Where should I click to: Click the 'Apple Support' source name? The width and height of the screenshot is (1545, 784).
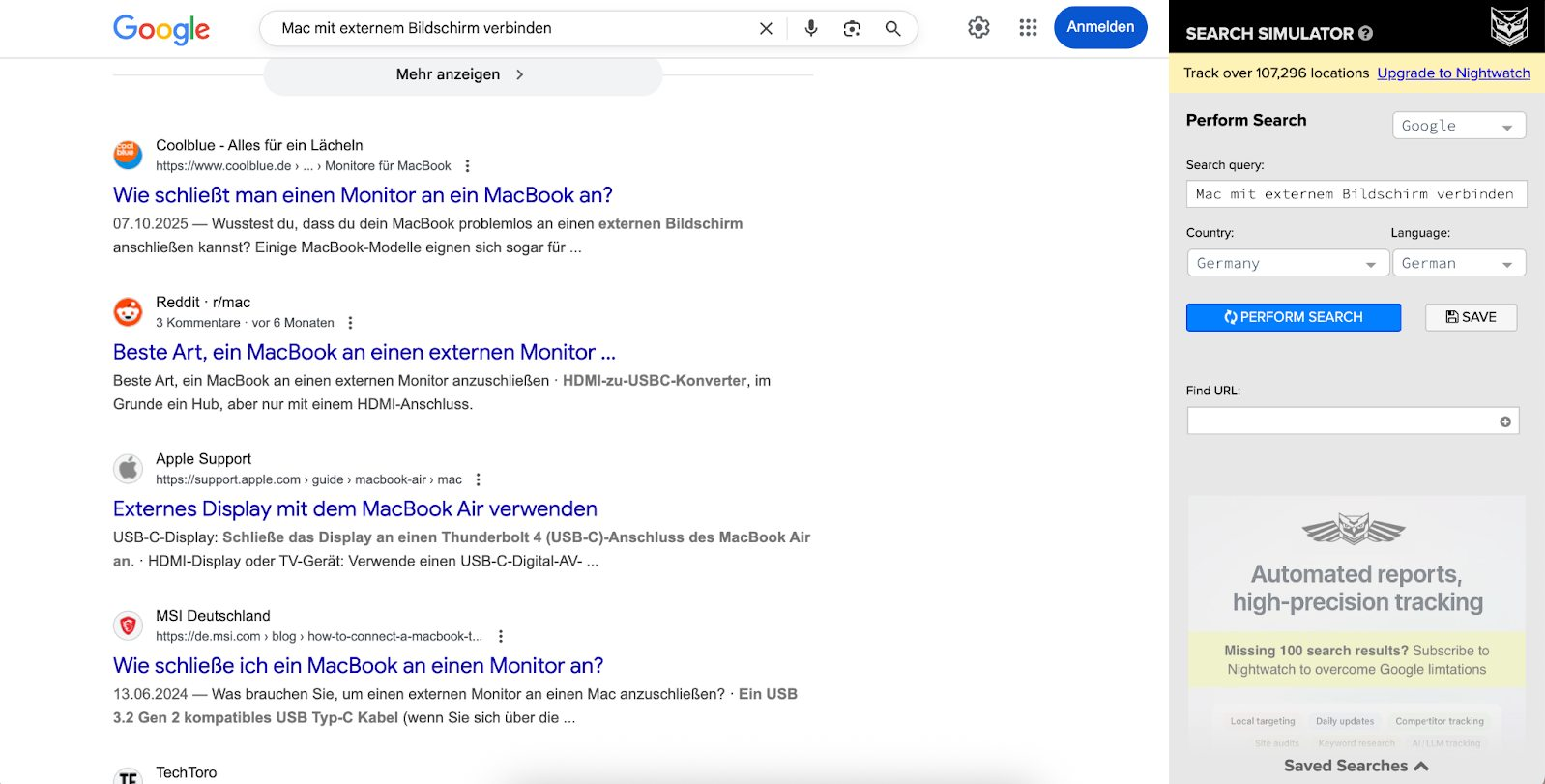coord(203,459)
